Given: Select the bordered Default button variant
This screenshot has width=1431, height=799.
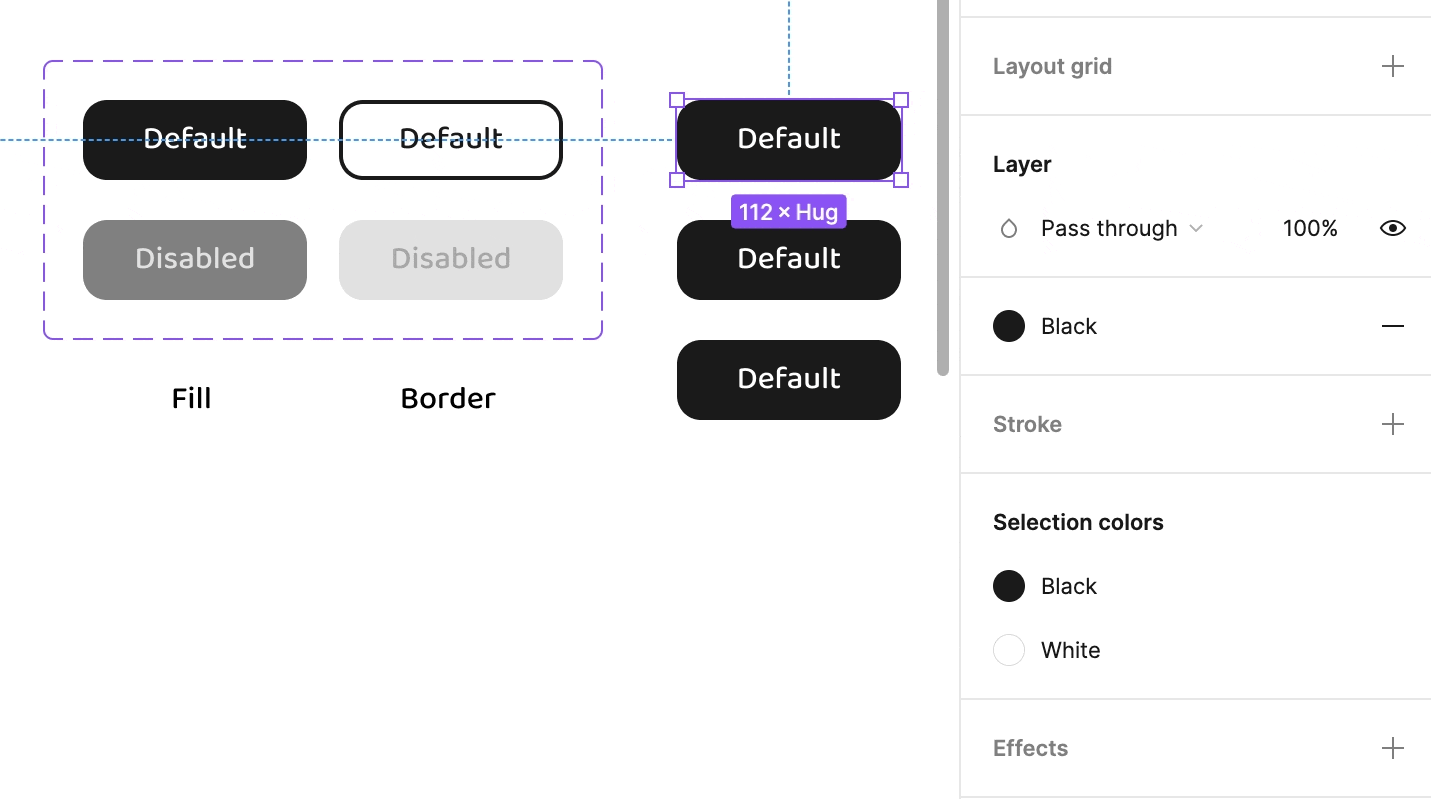Looking at the screenshot, I should tap(451, 140).
